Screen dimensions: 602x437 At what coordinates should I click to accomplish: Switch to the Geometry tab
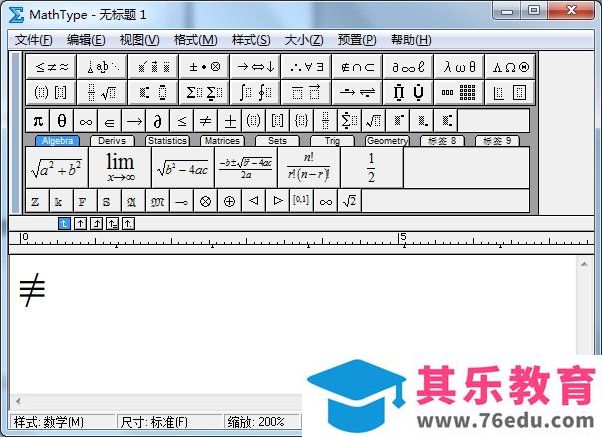tap(387, 141)
